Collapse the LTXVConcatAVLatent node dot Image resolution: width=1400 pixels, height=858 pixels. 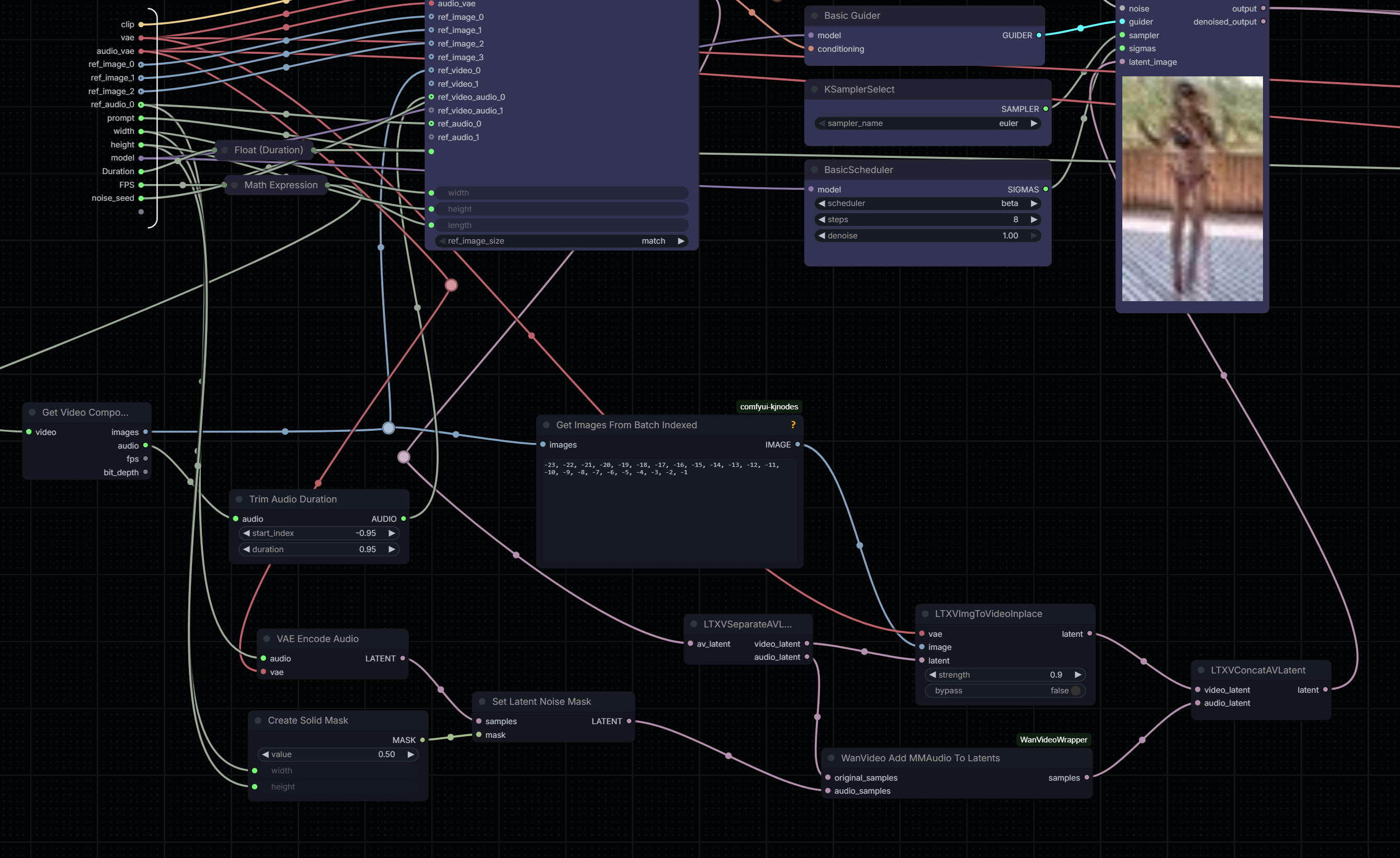tap(1201, 670)
